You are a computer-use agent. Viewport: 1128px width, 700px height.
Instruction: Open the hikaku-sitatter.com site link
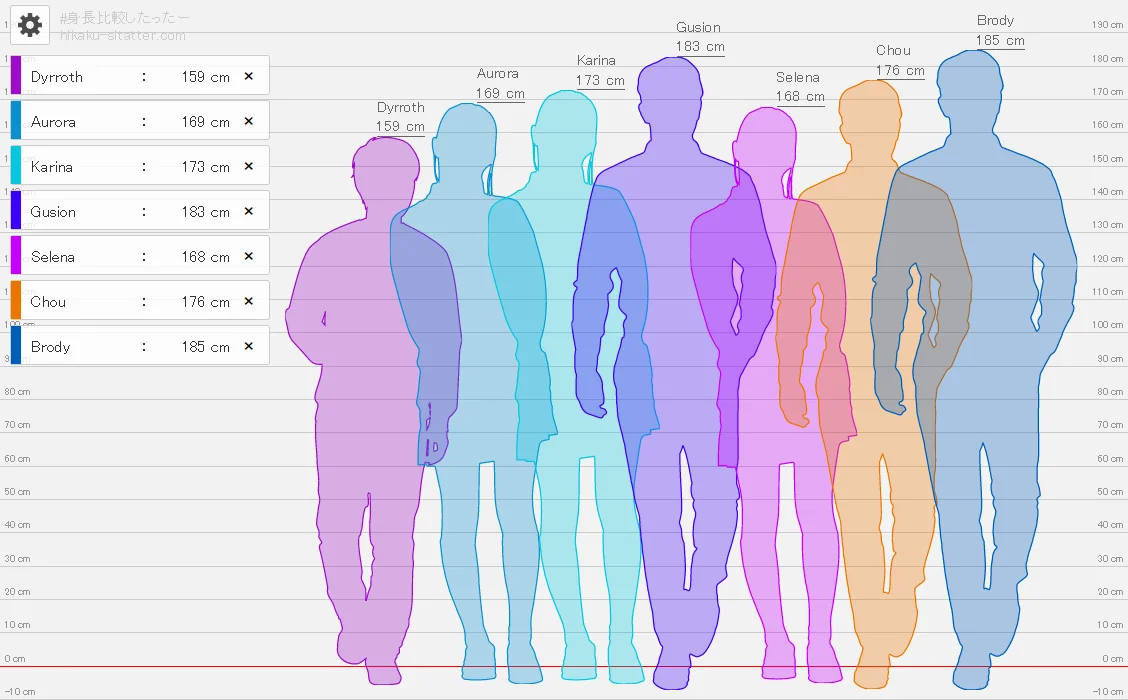pyautogui.click(x=123, y=36)
